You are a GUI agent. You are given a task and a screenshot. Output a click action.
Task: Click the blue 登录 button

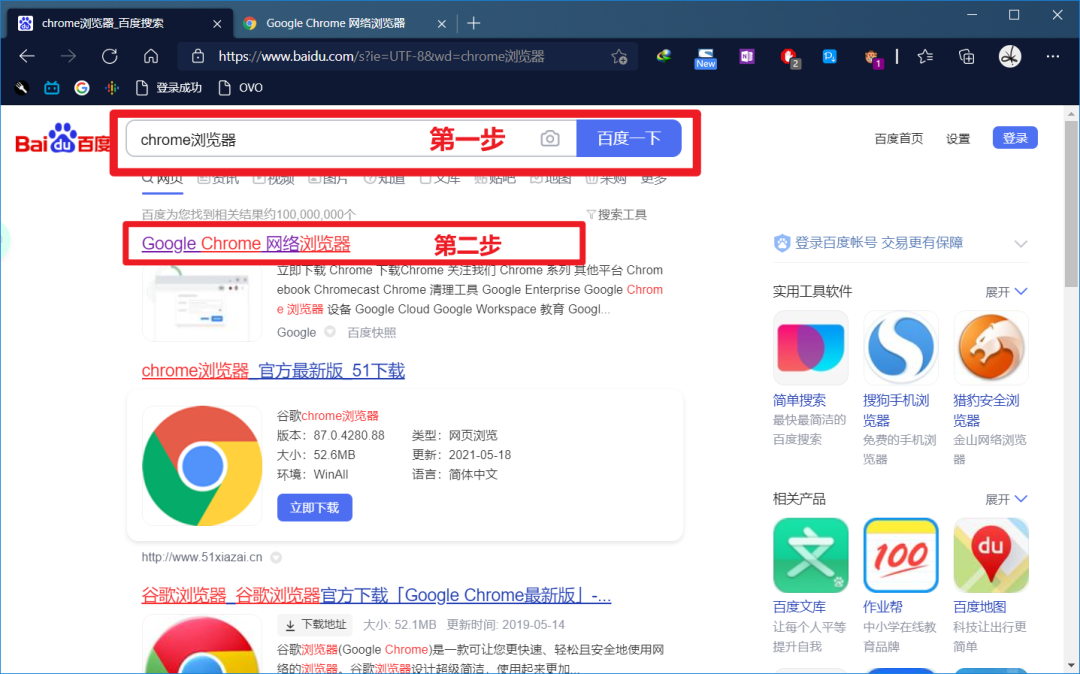click(x=1015, y=138)
